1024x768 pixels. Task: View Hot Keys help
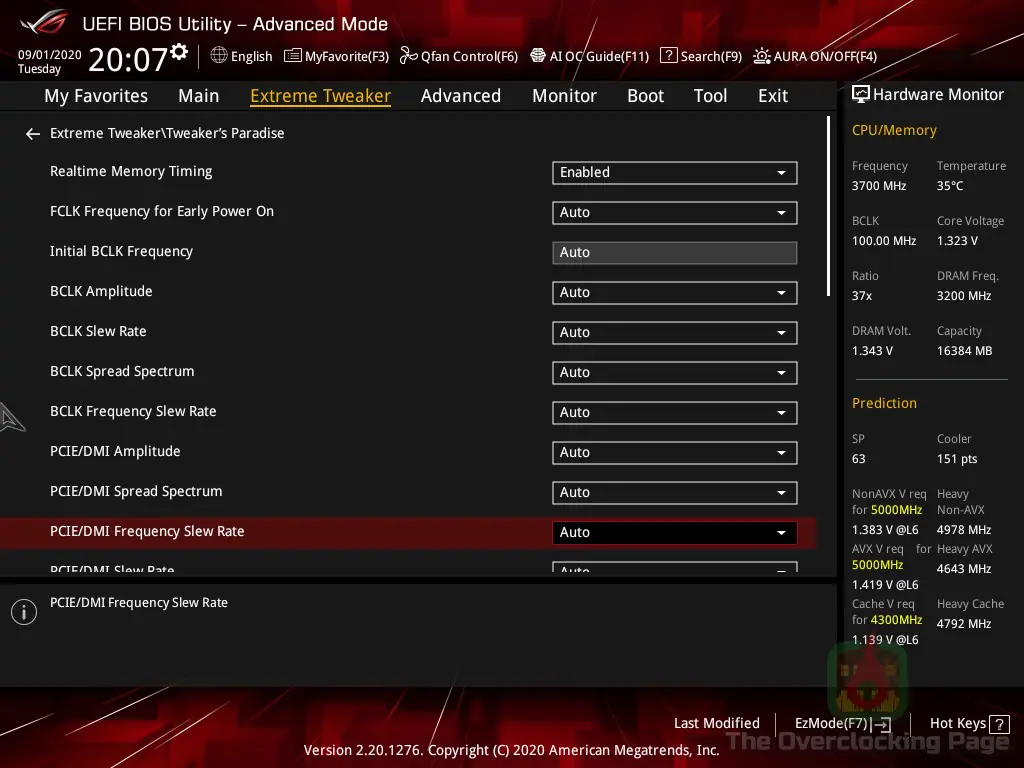pyautogui.click(x=958, y=723)
